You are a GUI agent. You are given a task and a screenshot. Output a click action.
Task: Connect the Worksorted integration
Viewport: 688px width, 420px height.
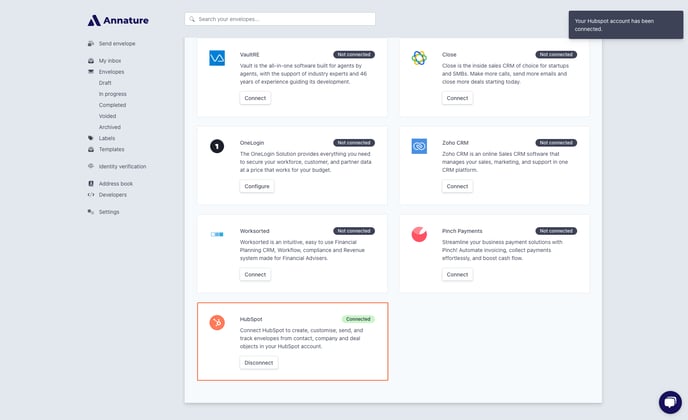tap(255, 274)
